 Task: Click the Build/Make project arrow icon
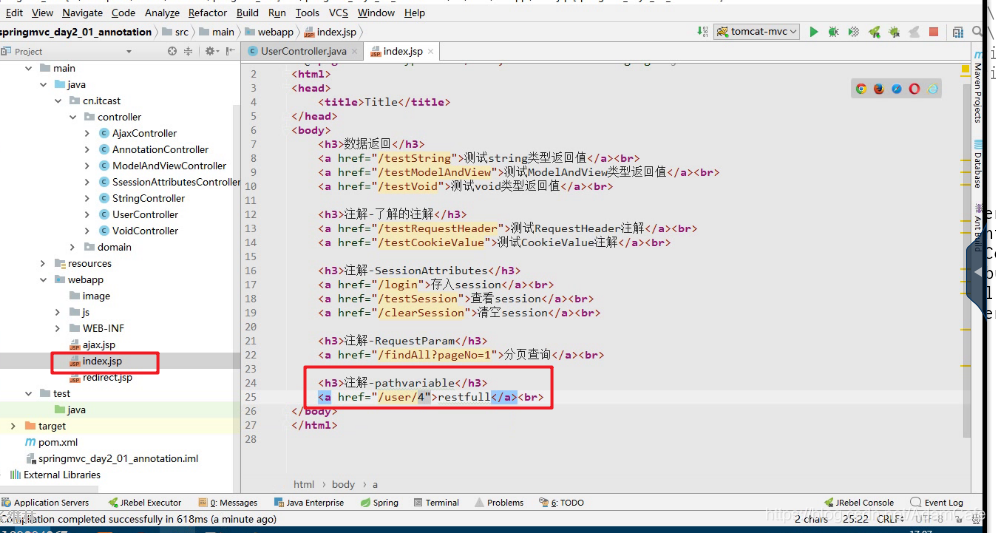tap(702, 31)
